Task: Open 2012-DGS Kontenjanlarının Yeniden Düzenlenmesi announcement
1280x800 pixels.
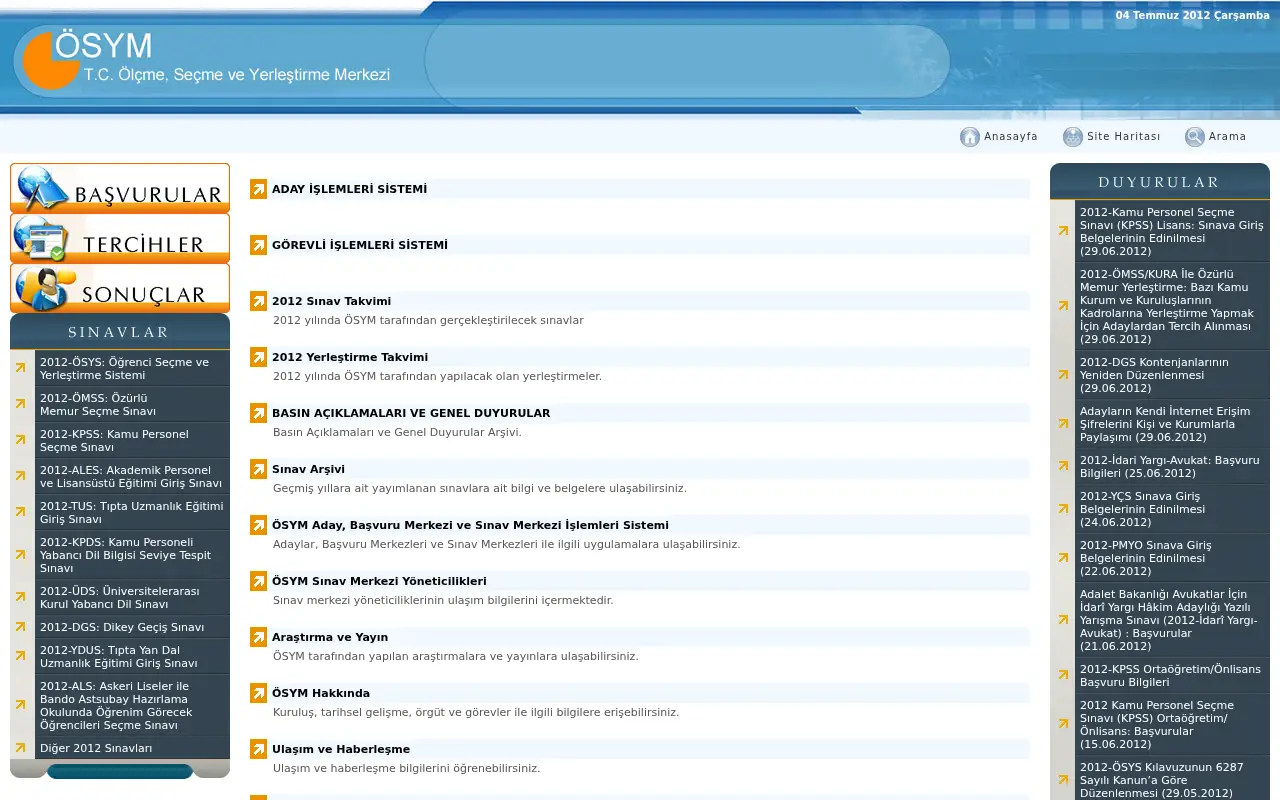Action: point(1154,375)
